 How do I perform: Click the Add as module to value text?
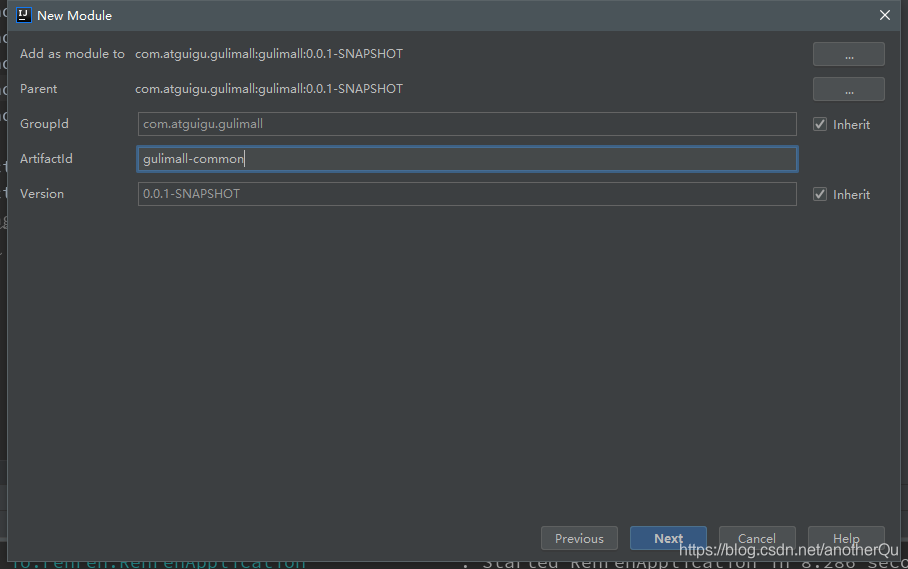tap(269, 54)
